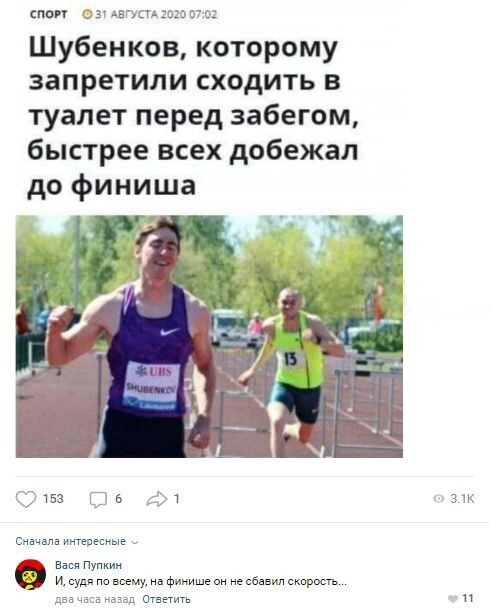Open the СПОРТ category tag
Viewport: 493px width, 613px height.
(48, 14)
